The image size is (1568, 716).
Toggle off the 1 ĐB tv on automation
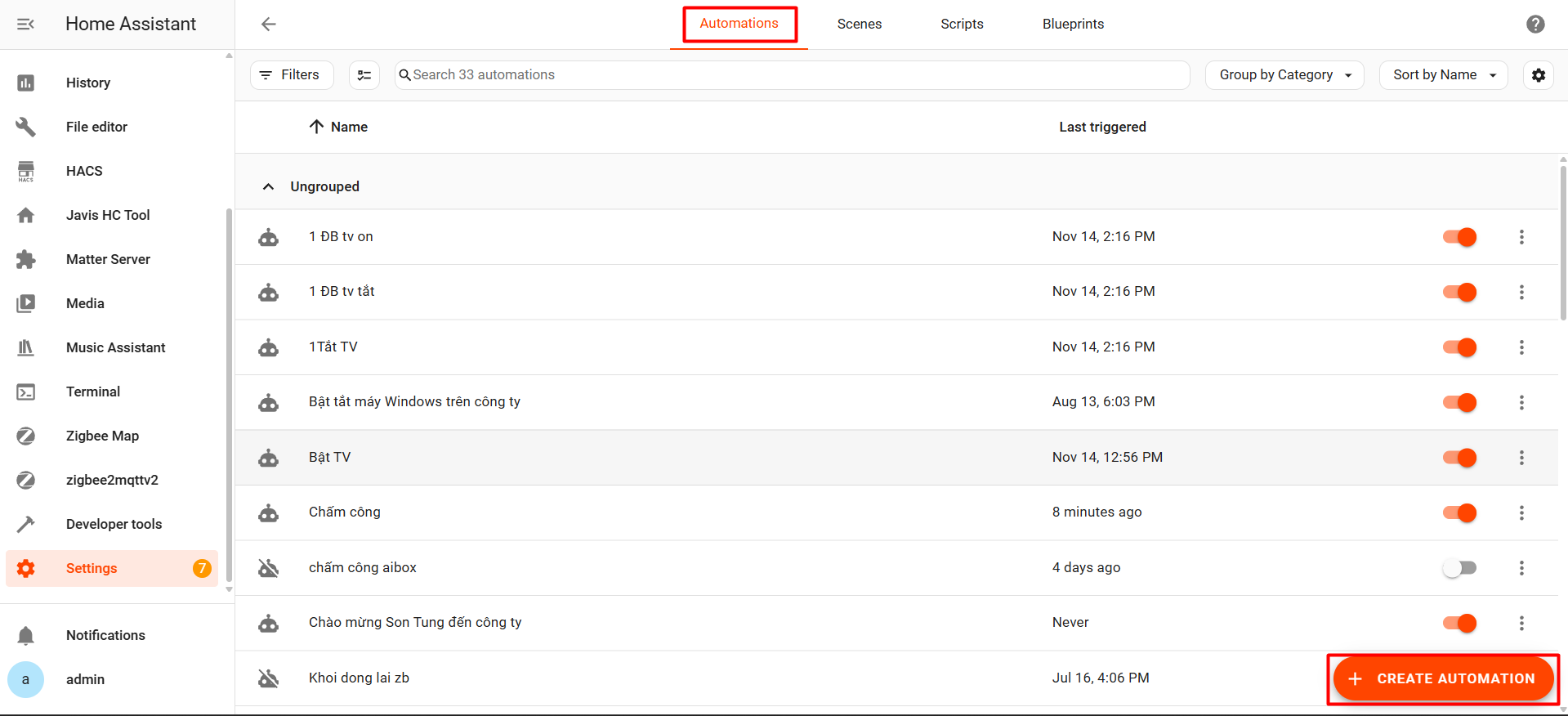(x=1459, y=237)
